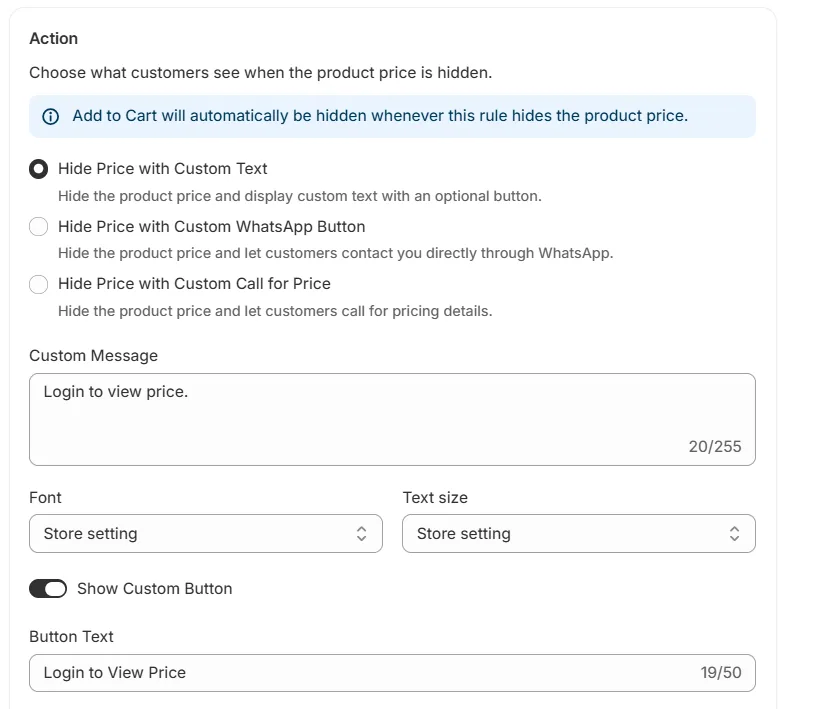Click the 20/255 character counter
Screen dimensions: 823x709
(x=715, y=447)
